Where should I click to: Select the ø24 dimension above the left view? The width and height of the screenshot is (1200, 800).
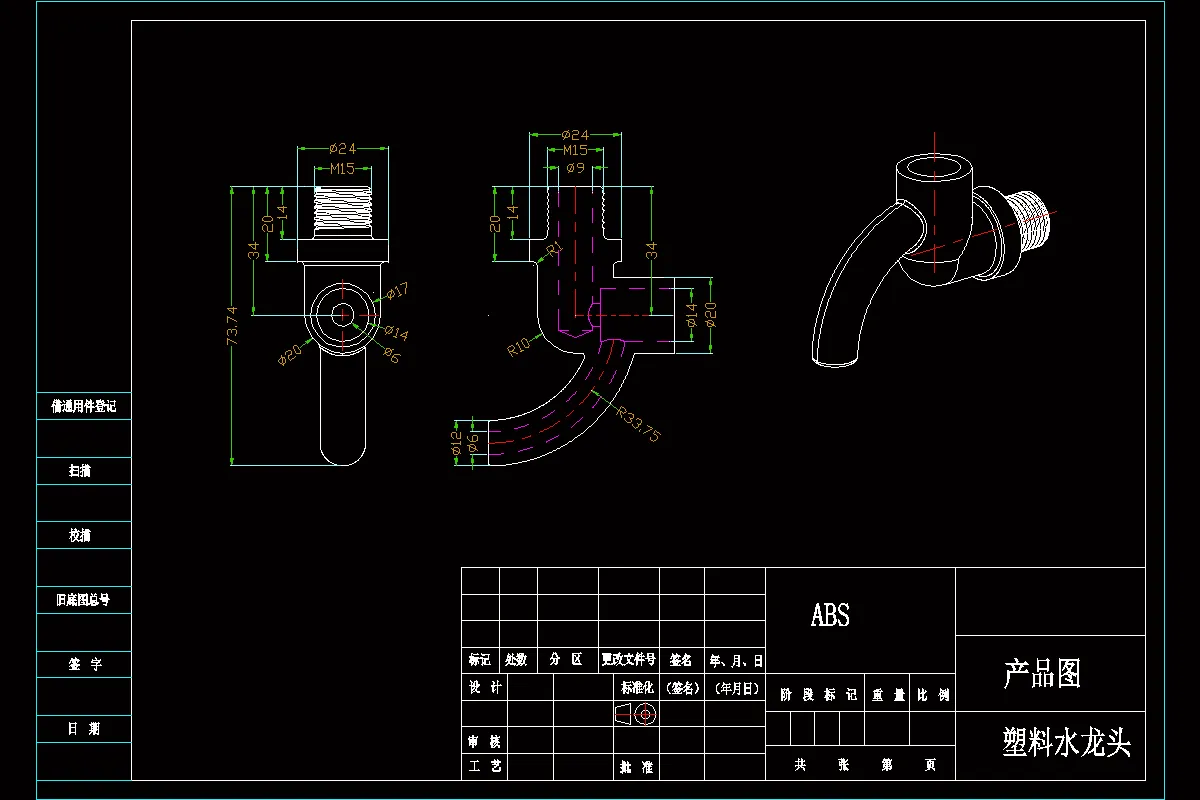tap(343, 148)
